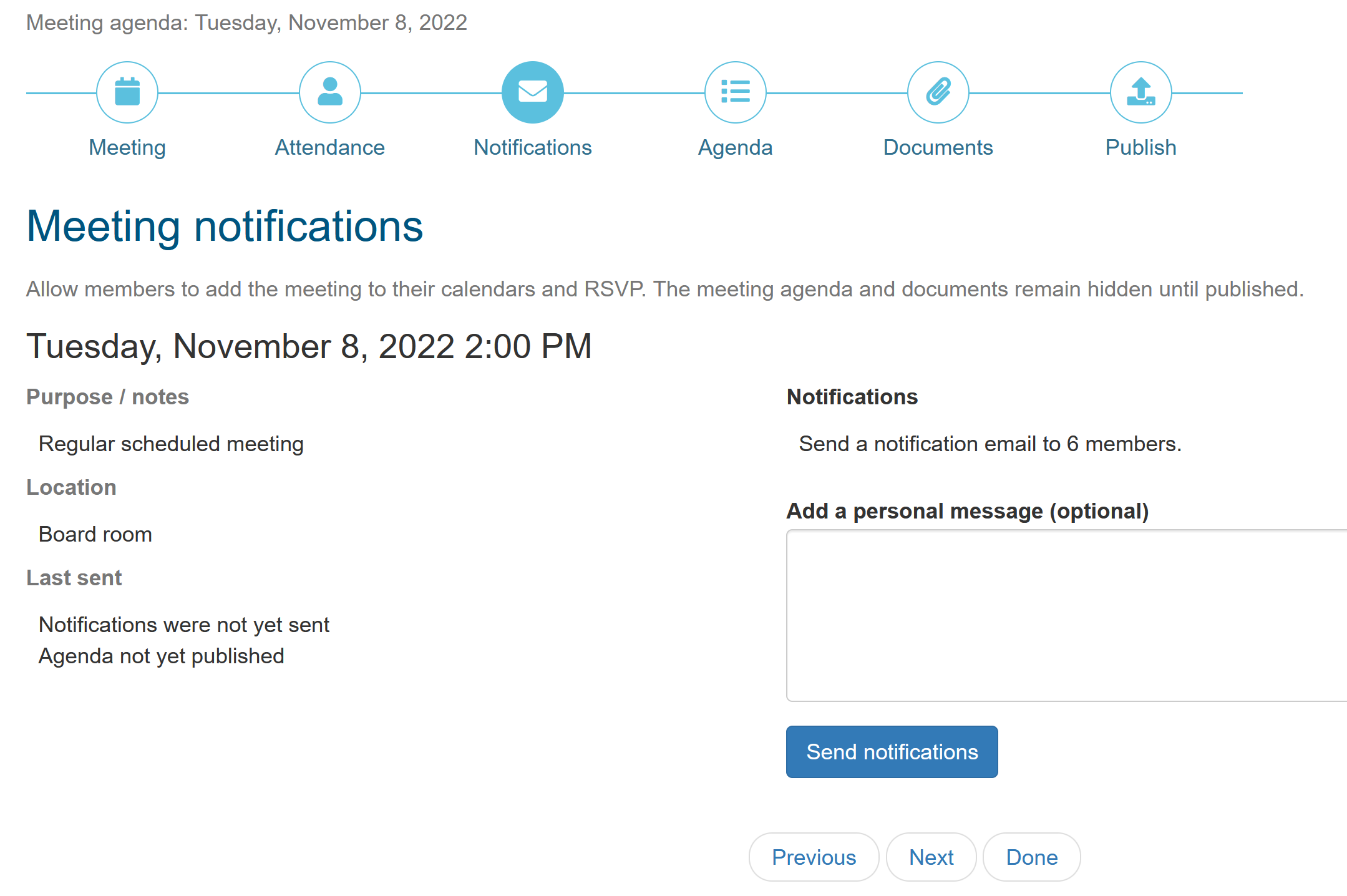Go to the Publish step label
Image resolution: width=1347 pixels, height=896 pixels.
tap(1141, 148)
